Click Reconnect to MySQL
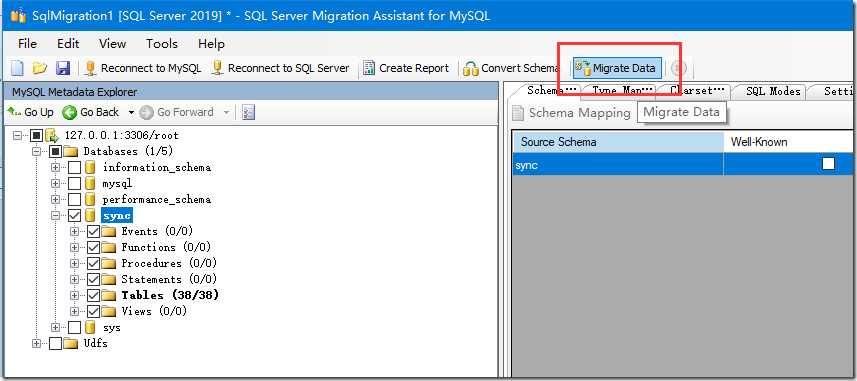 (143, 68)
